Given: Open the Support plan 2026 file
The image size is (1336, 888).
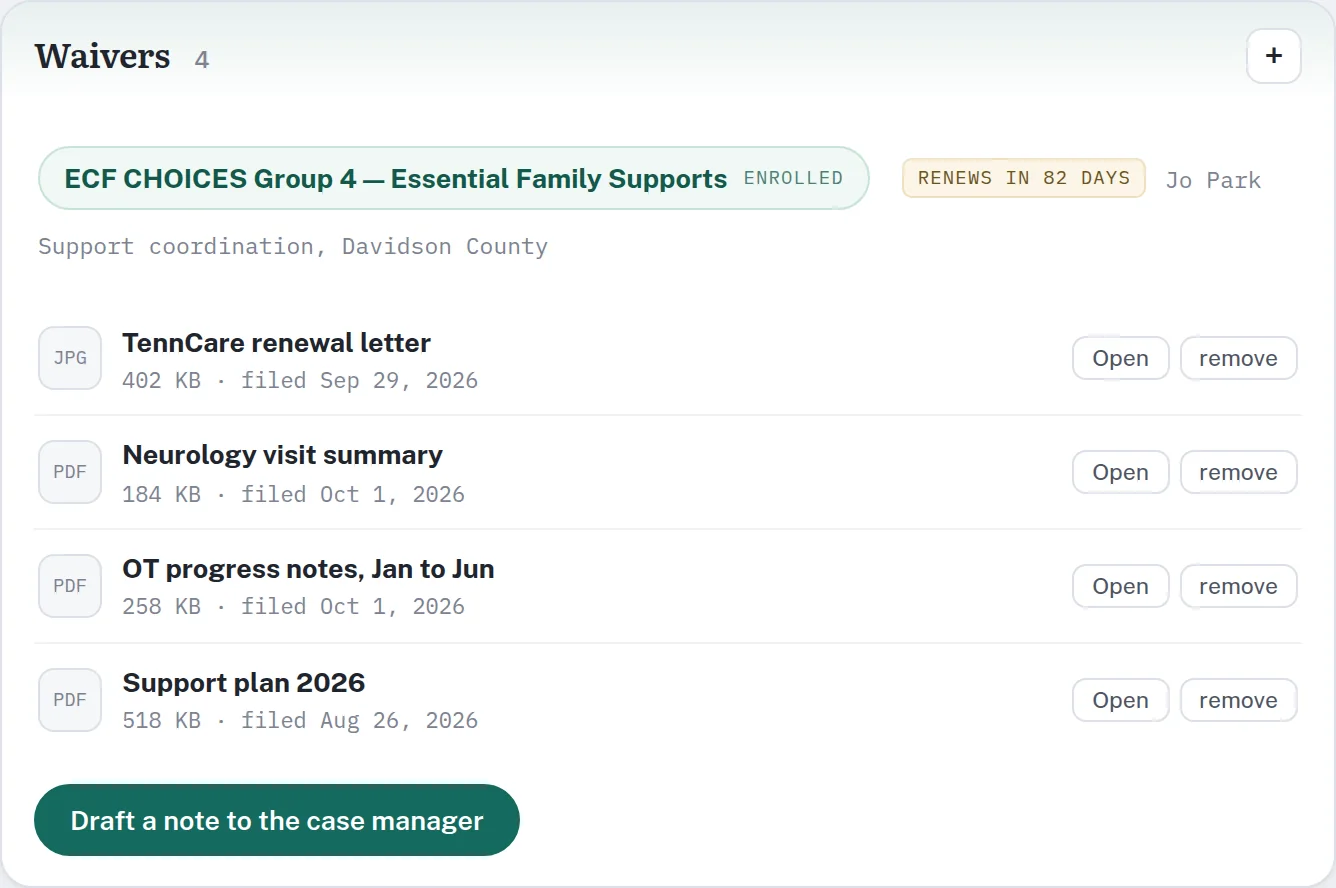Looking at the screenshot, I should [1120, 700].
